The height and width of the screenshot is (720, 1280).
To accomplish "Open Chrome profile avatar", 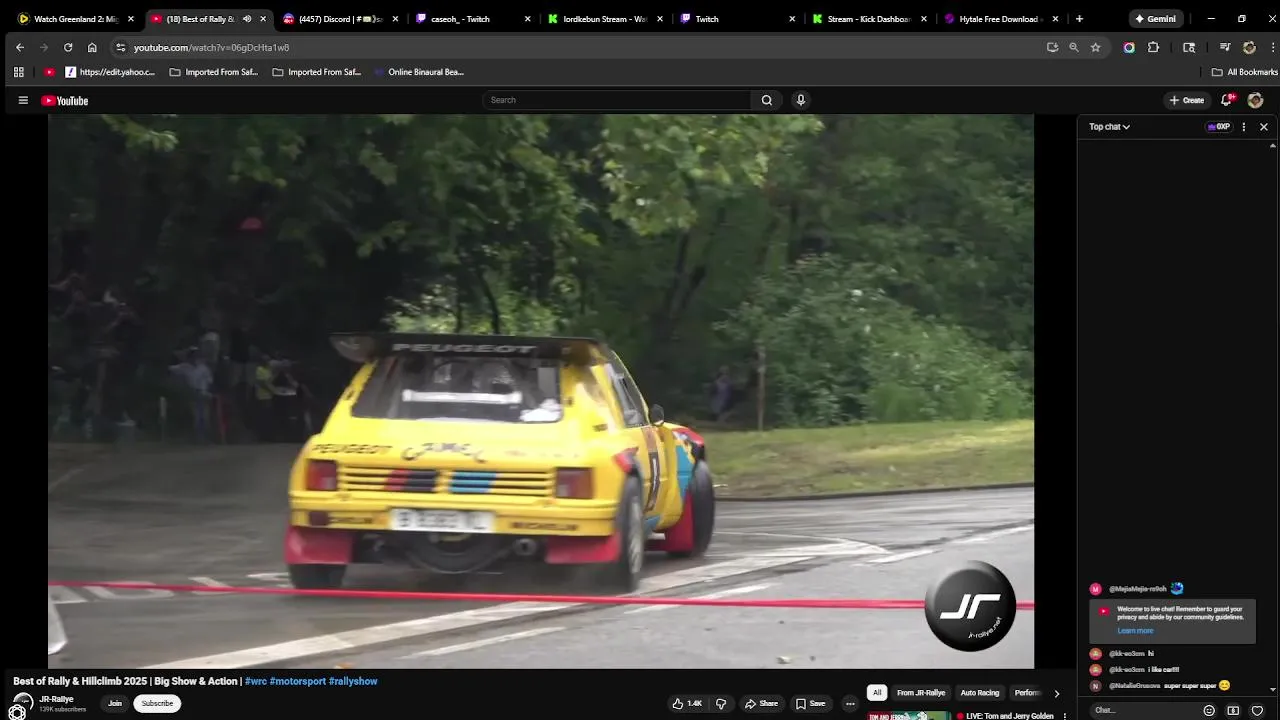I will tap(1249, 47).
